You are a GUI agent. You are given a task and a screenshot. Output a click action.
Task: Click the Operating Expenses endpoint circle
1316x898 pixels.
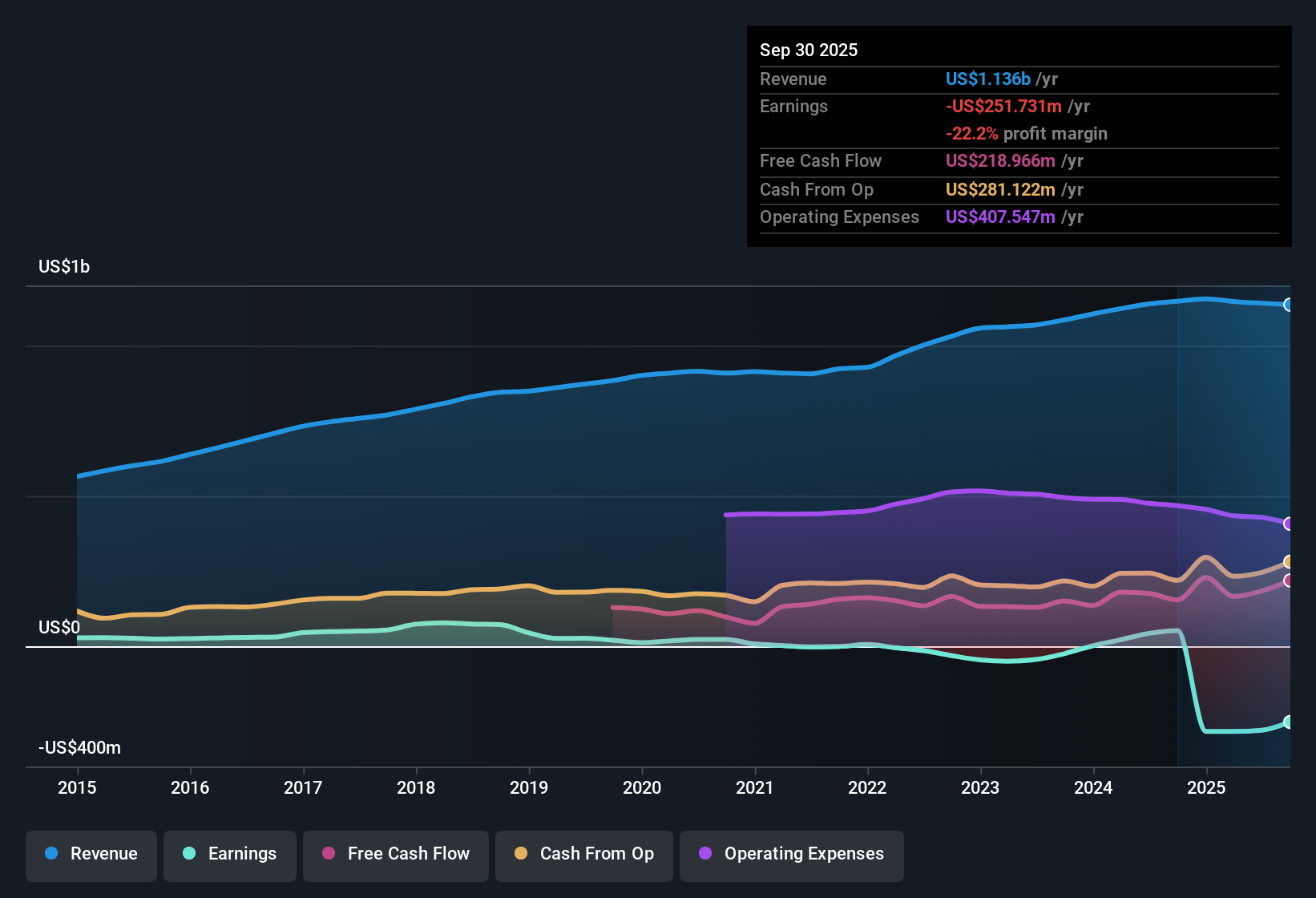click(1289, 524)
